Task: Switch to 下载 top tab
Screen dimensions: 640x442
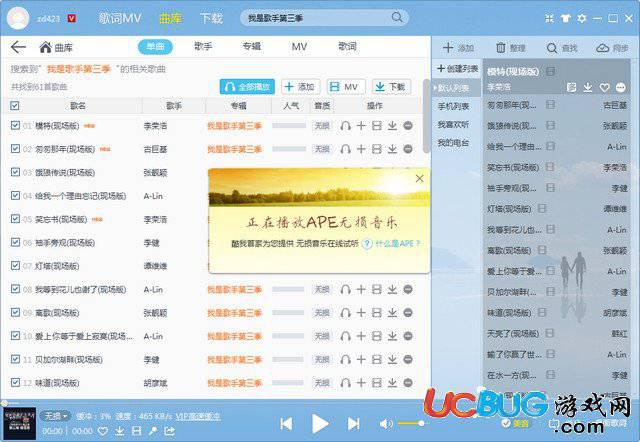Action: pyautogui.click(x=211, y=18)
